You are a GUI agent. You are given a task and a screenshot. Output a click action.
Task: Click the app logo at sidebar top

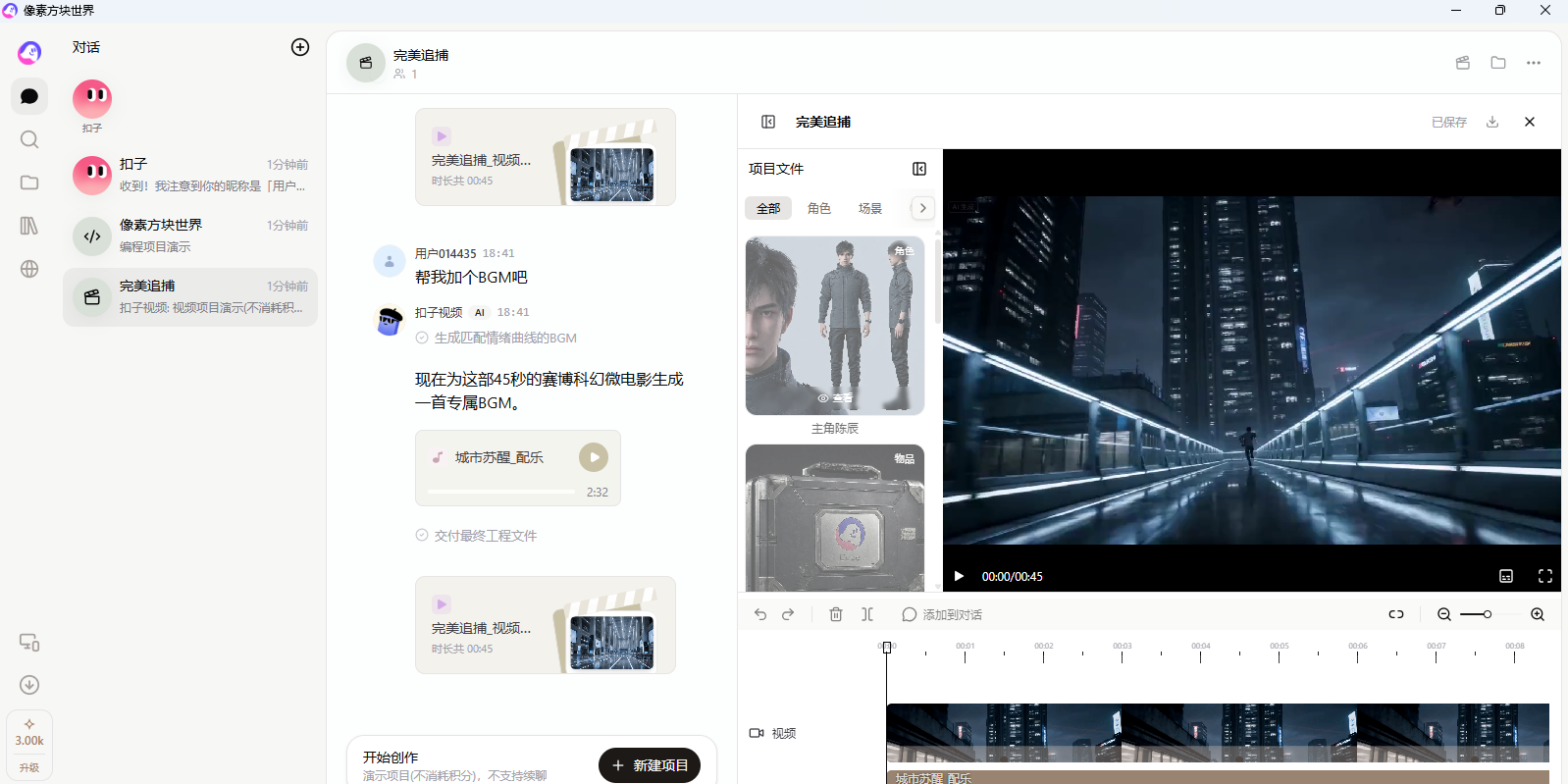click(x=29, y=51)
